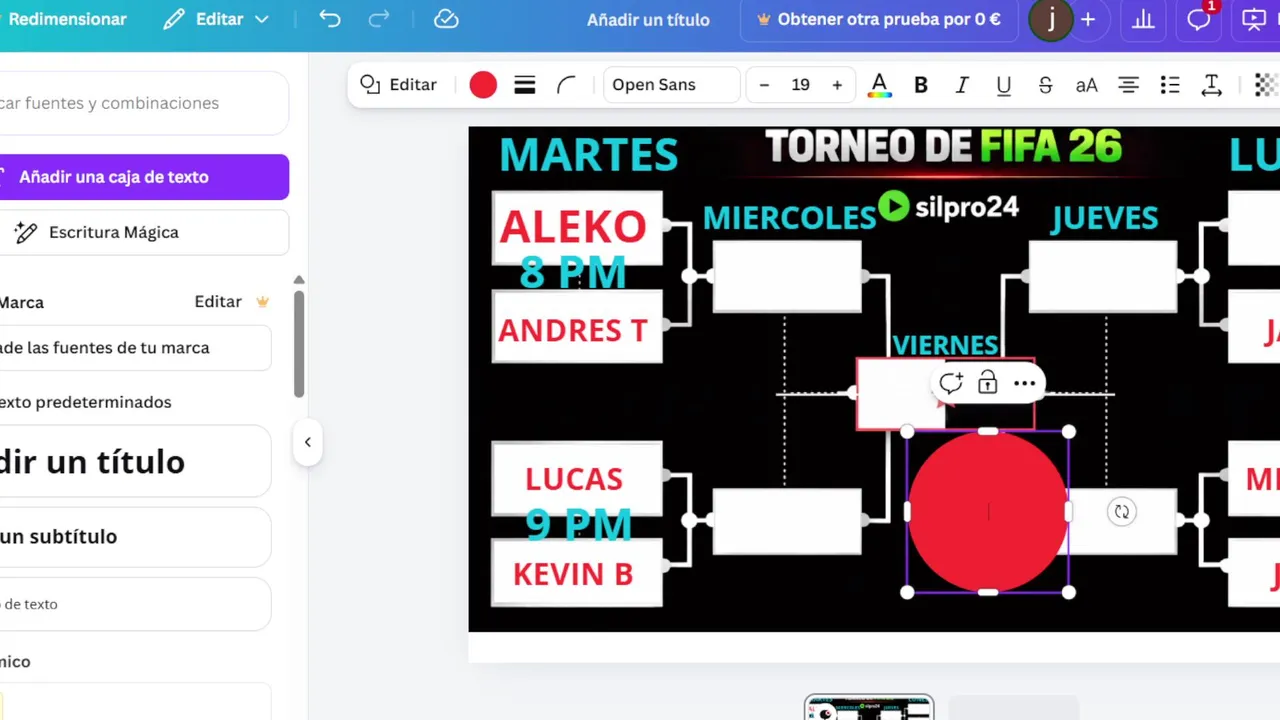Open the Editar dropdown in top bar
Screen dimensions: 1280x720
(x=216, y=19)
